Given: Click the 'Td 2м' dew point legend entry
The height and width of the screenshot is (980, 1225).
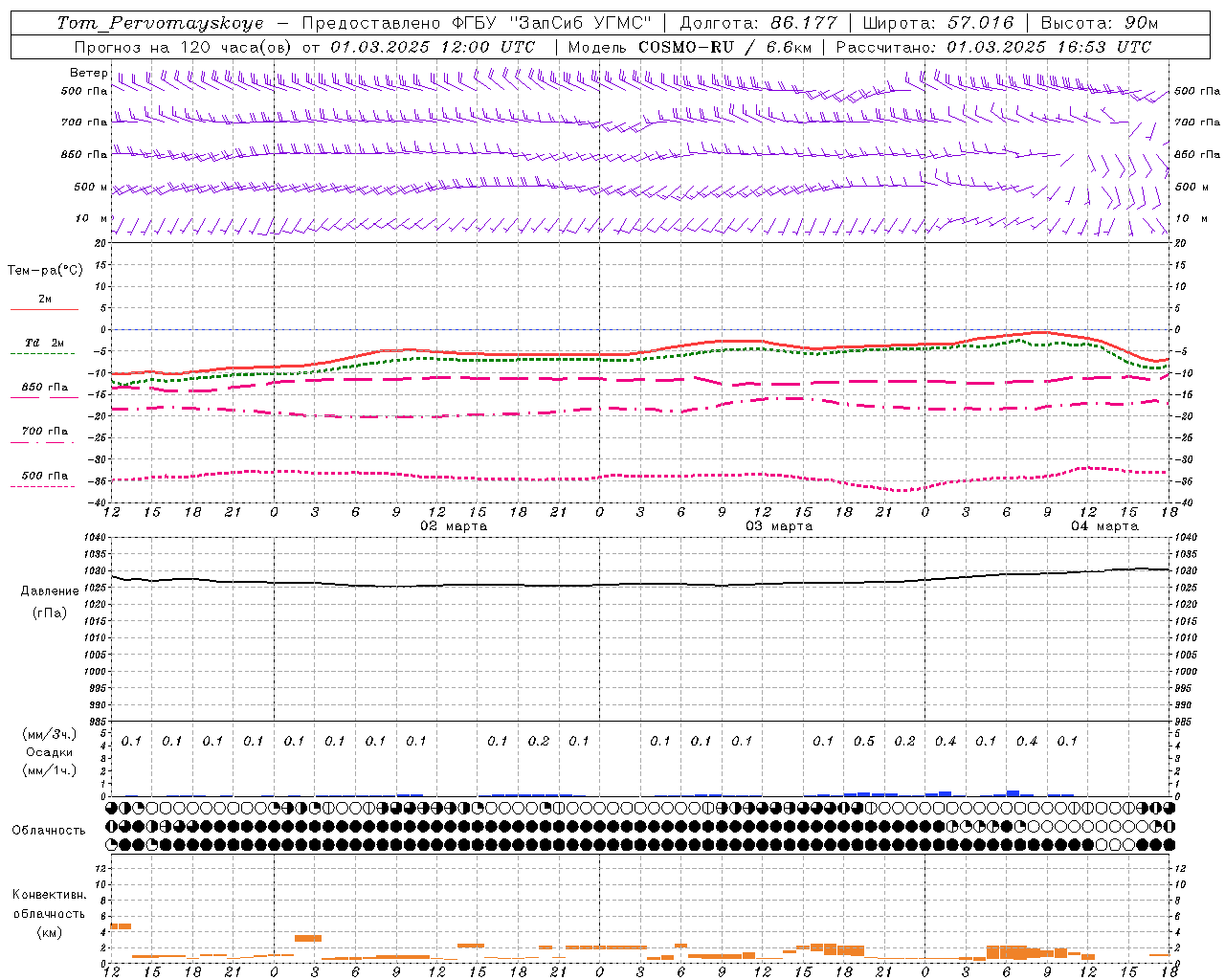Looking at the screenshot, I should 44,343.
